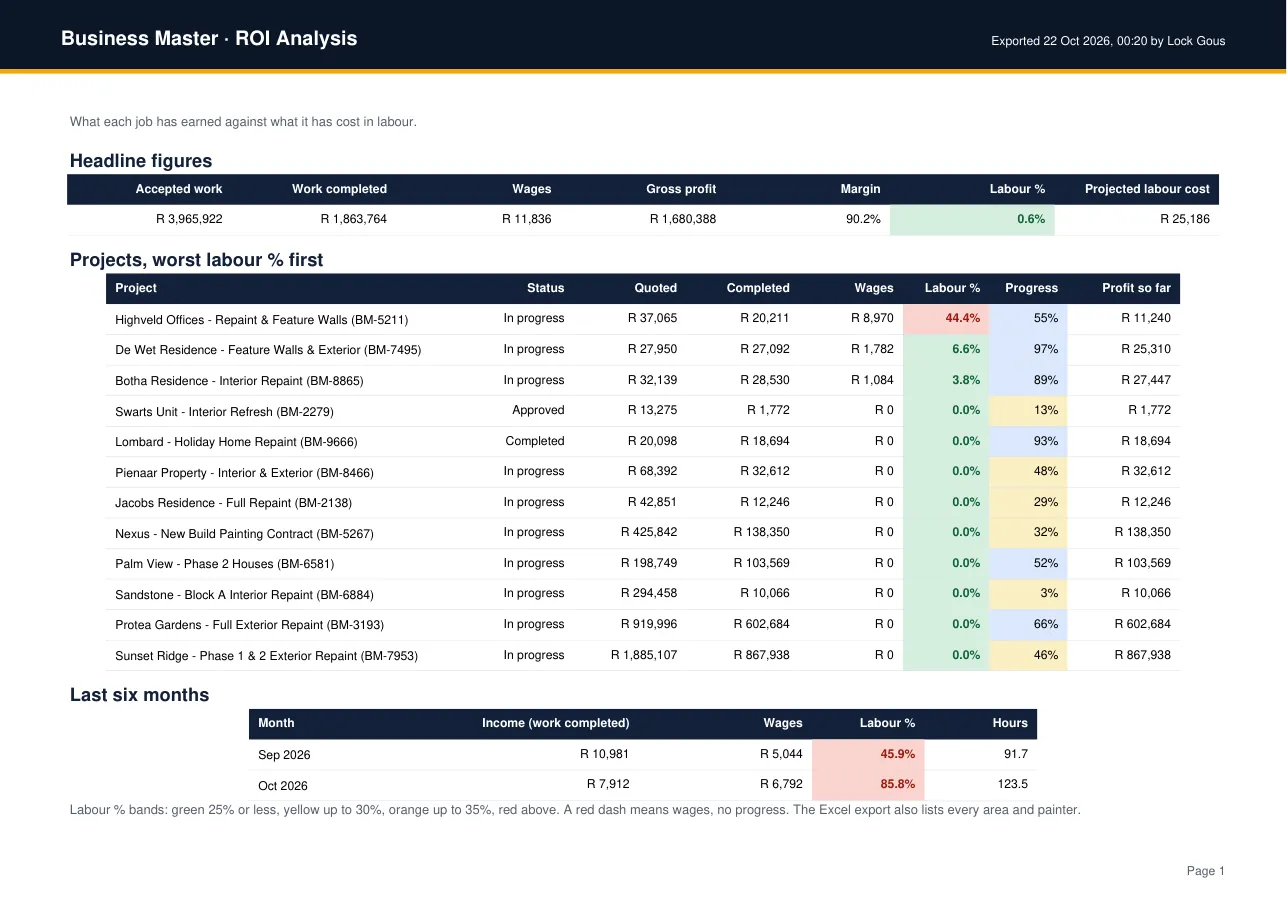Select the Project column header
Viewport: 1287px width, 910px height.
(136, 288)
